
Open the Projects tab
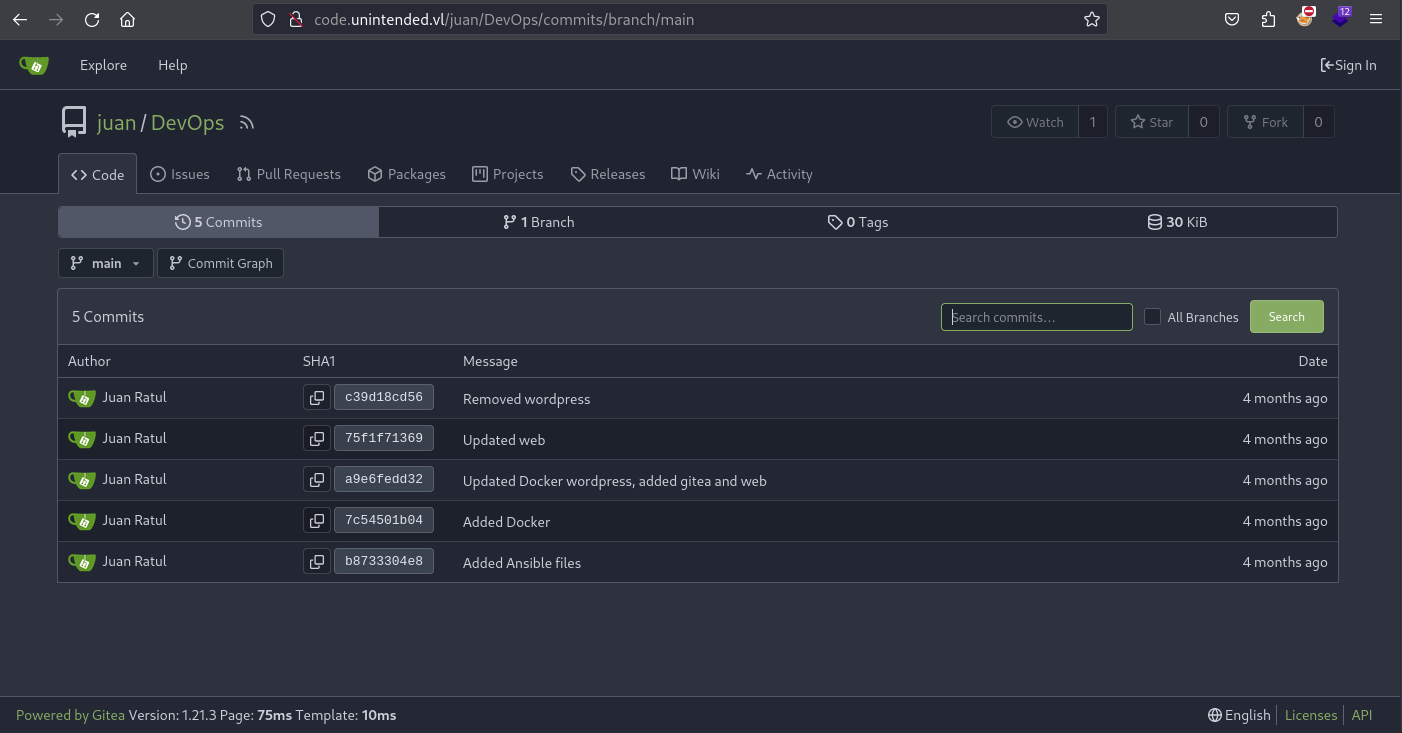click(508, 174)
